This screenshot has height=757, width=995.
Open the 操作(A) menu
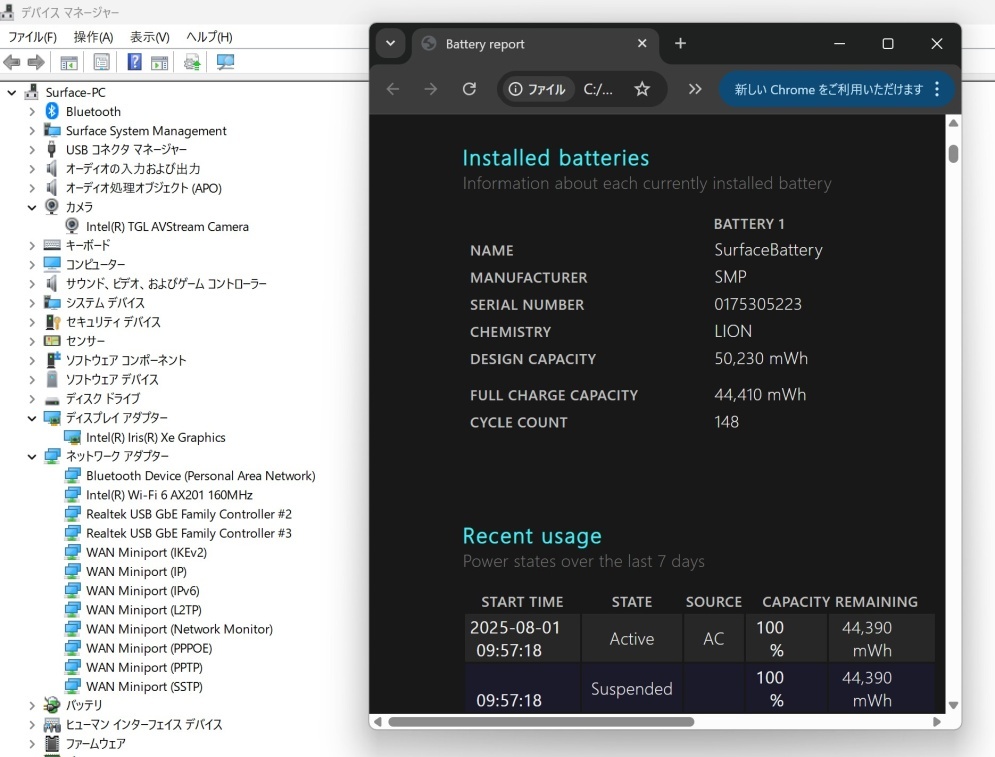pos(93,37)
